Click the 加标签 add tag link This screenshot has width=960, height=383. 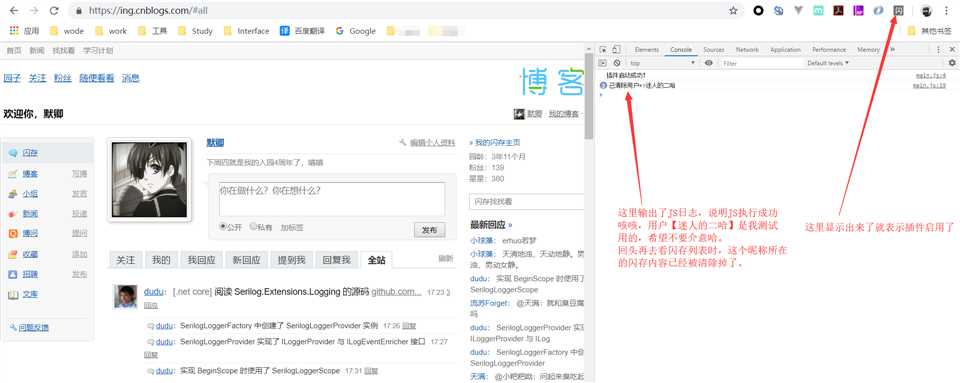(x=291, y=227)
